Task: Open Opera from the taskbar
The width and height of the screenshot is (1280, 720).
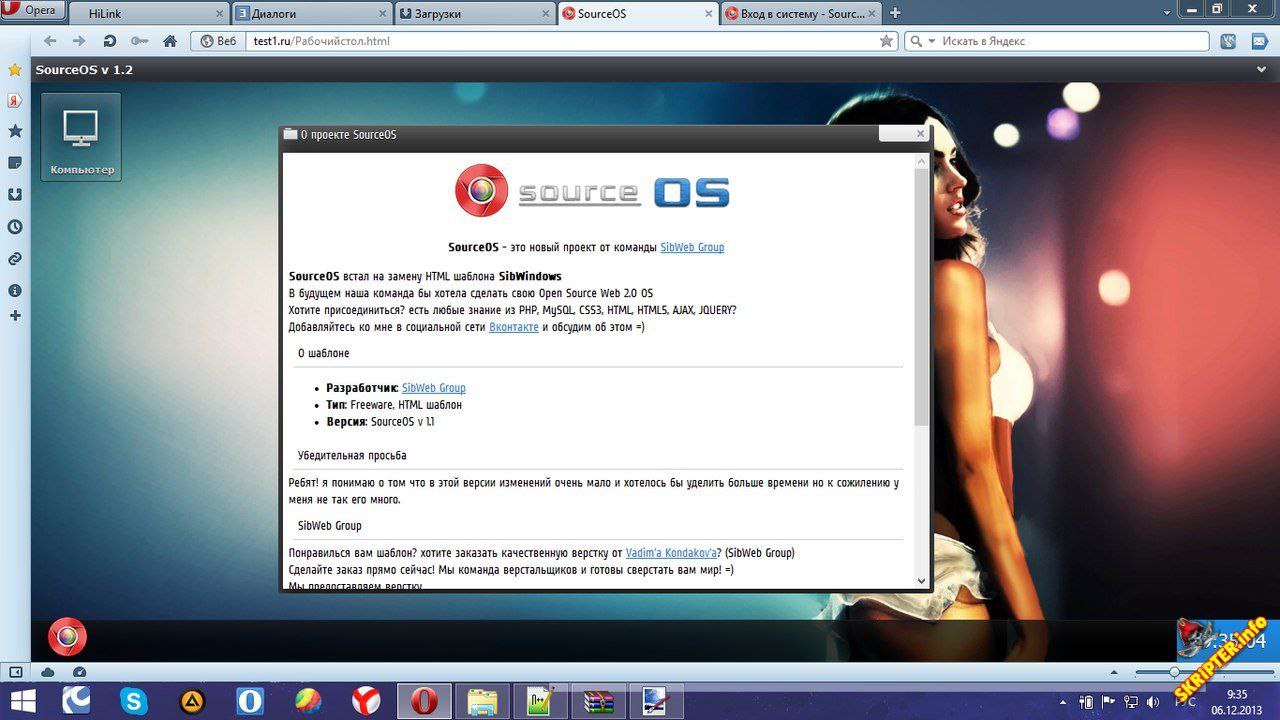Action: click(x=424, y=701)
